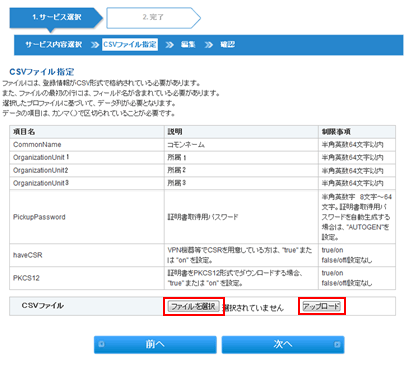413x375 pixels.
Task: Select the OrganizationUnit2 cell
Action: (87, 170)
